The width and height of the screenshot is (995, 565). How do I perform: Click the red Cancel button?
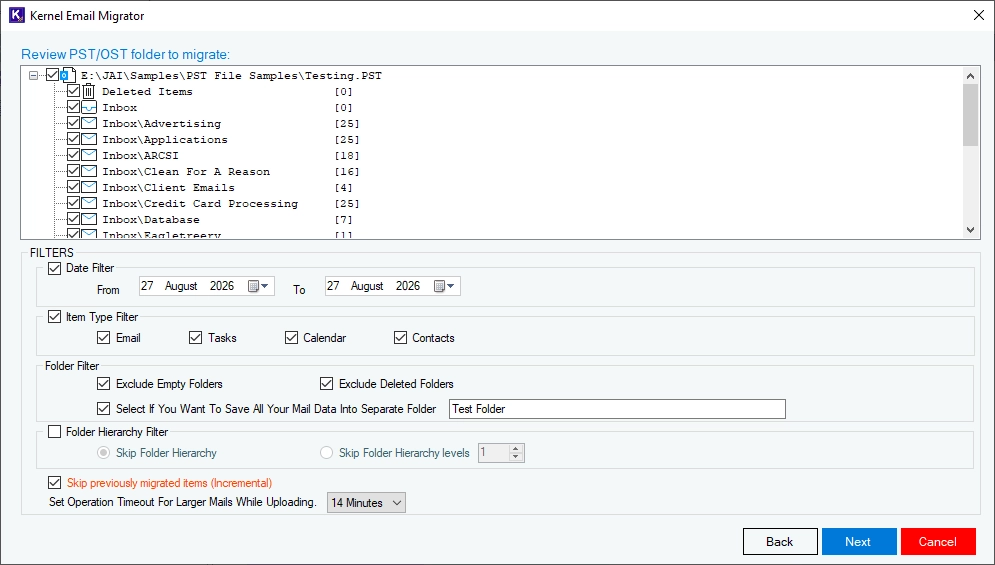pos(938,542)
